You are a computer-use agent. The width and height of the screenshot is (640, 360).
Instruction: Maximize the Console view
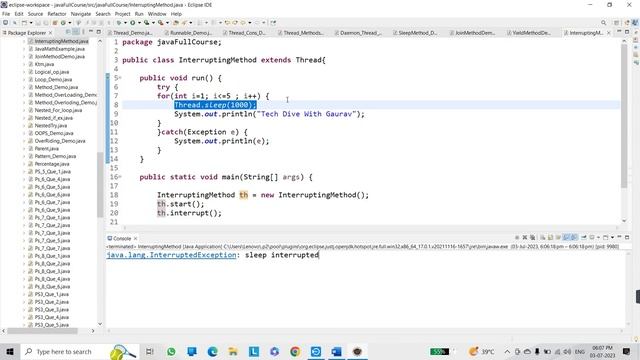tap(627, 237)
